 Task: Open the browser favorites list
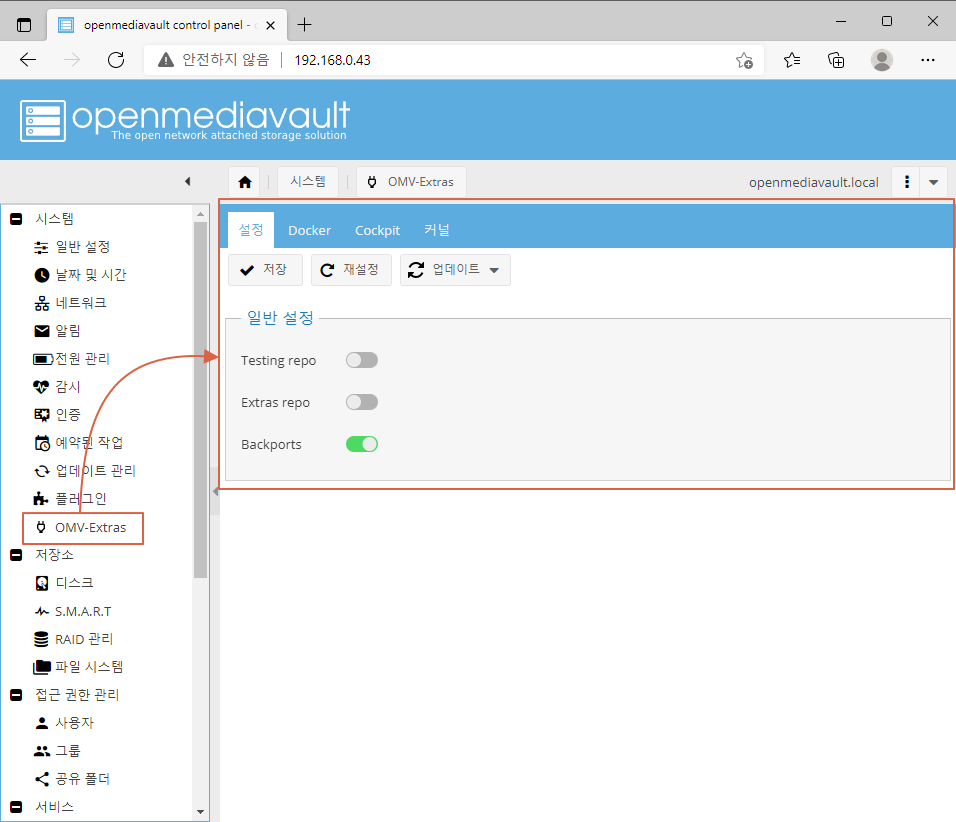(x=792, y=60)
